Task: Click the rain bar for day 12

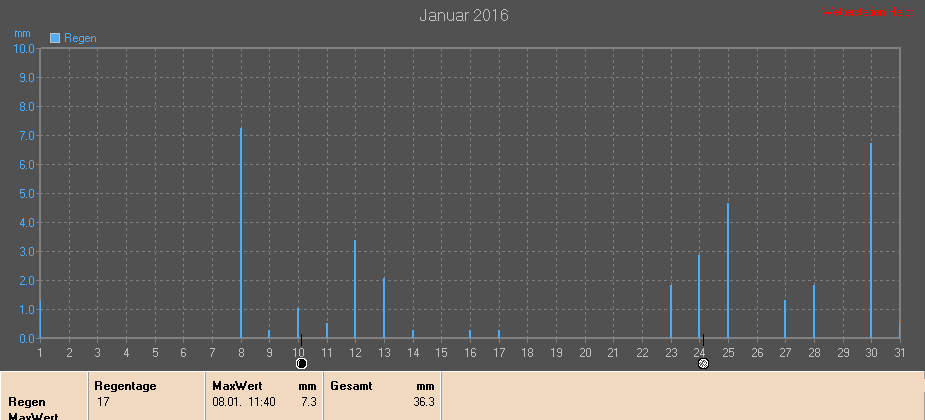Action: tap(355, 288)
